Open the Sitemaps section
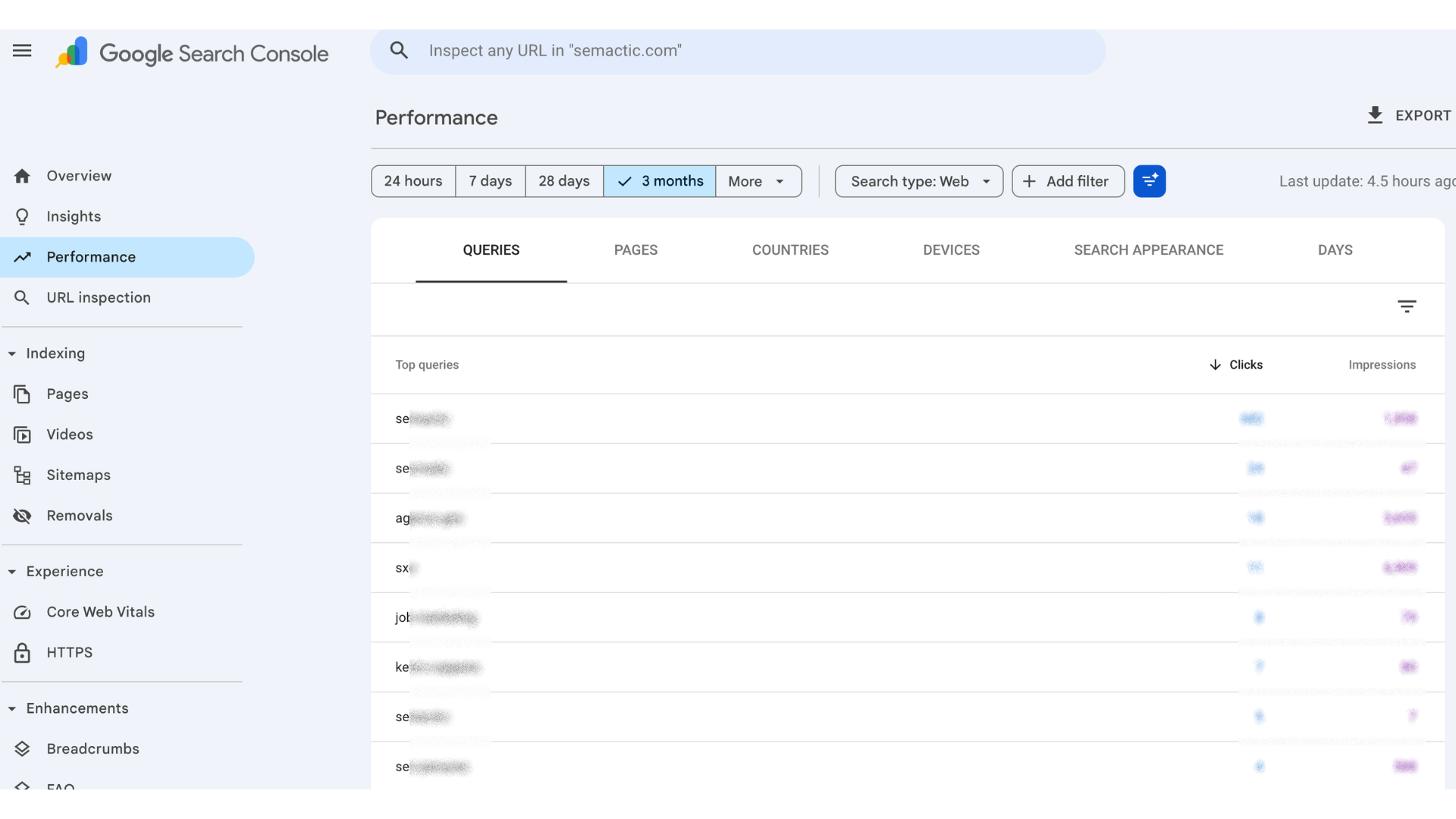 78,475
